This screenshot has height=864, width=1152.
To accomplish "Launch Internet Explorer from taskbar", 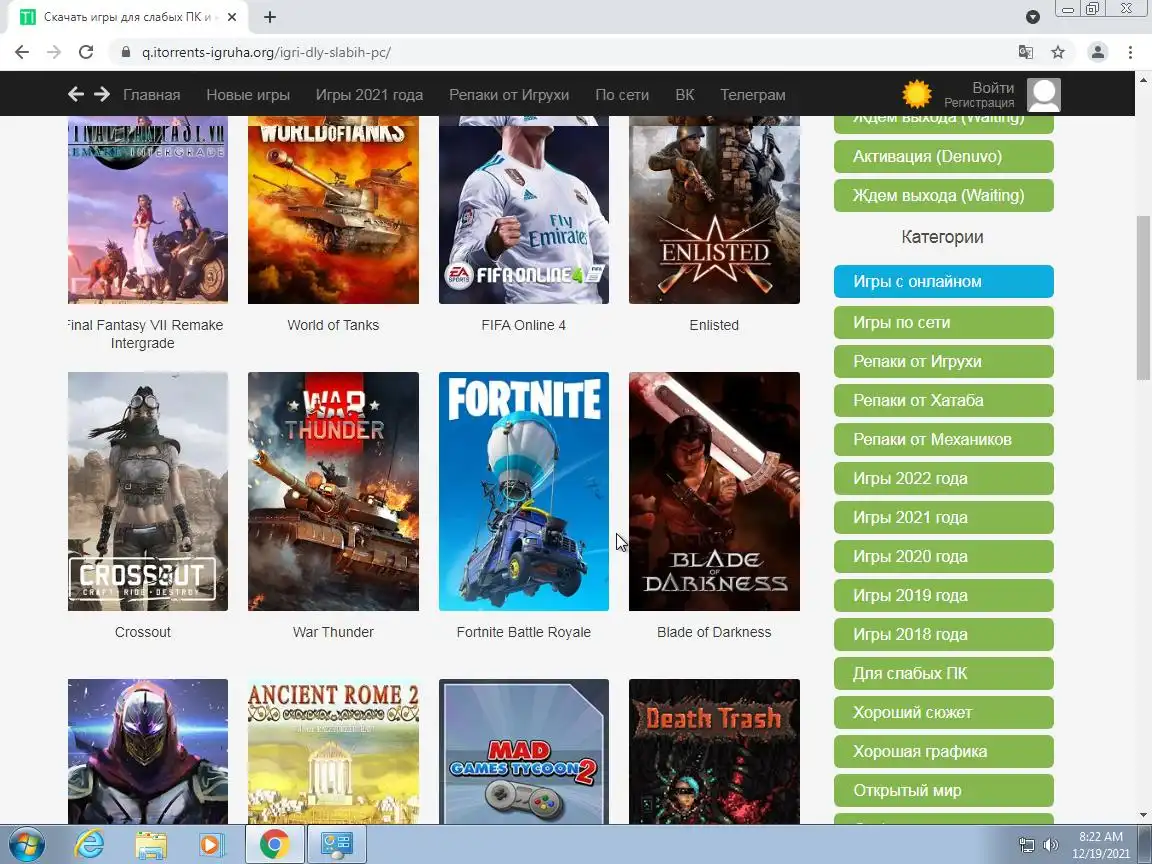I will point(90,844).
